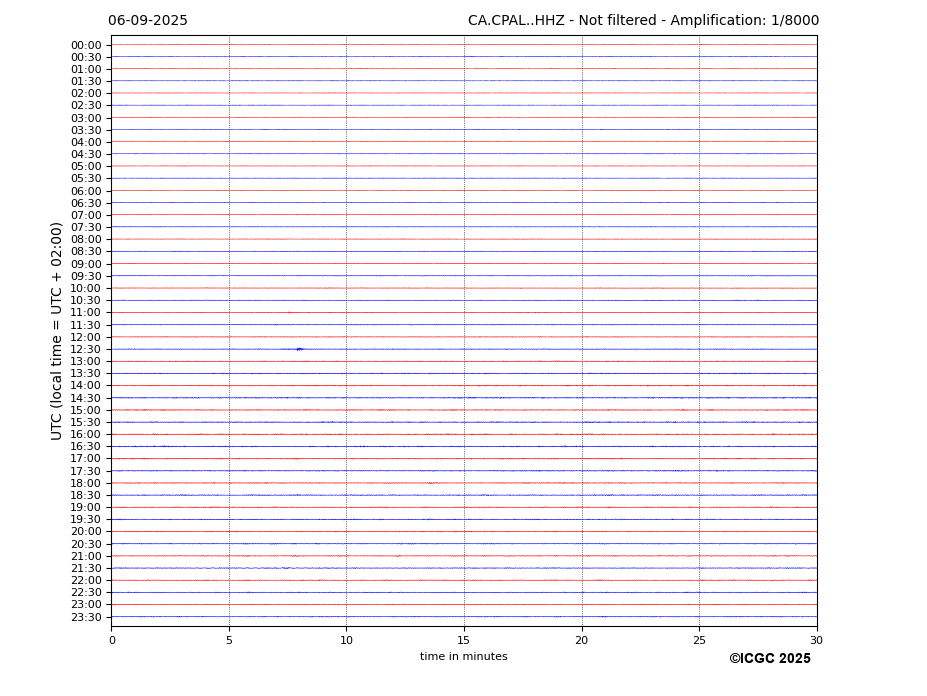The image size is (927, 696).
Task: Click the 01:00 time row label
Action: click(86, 69)
